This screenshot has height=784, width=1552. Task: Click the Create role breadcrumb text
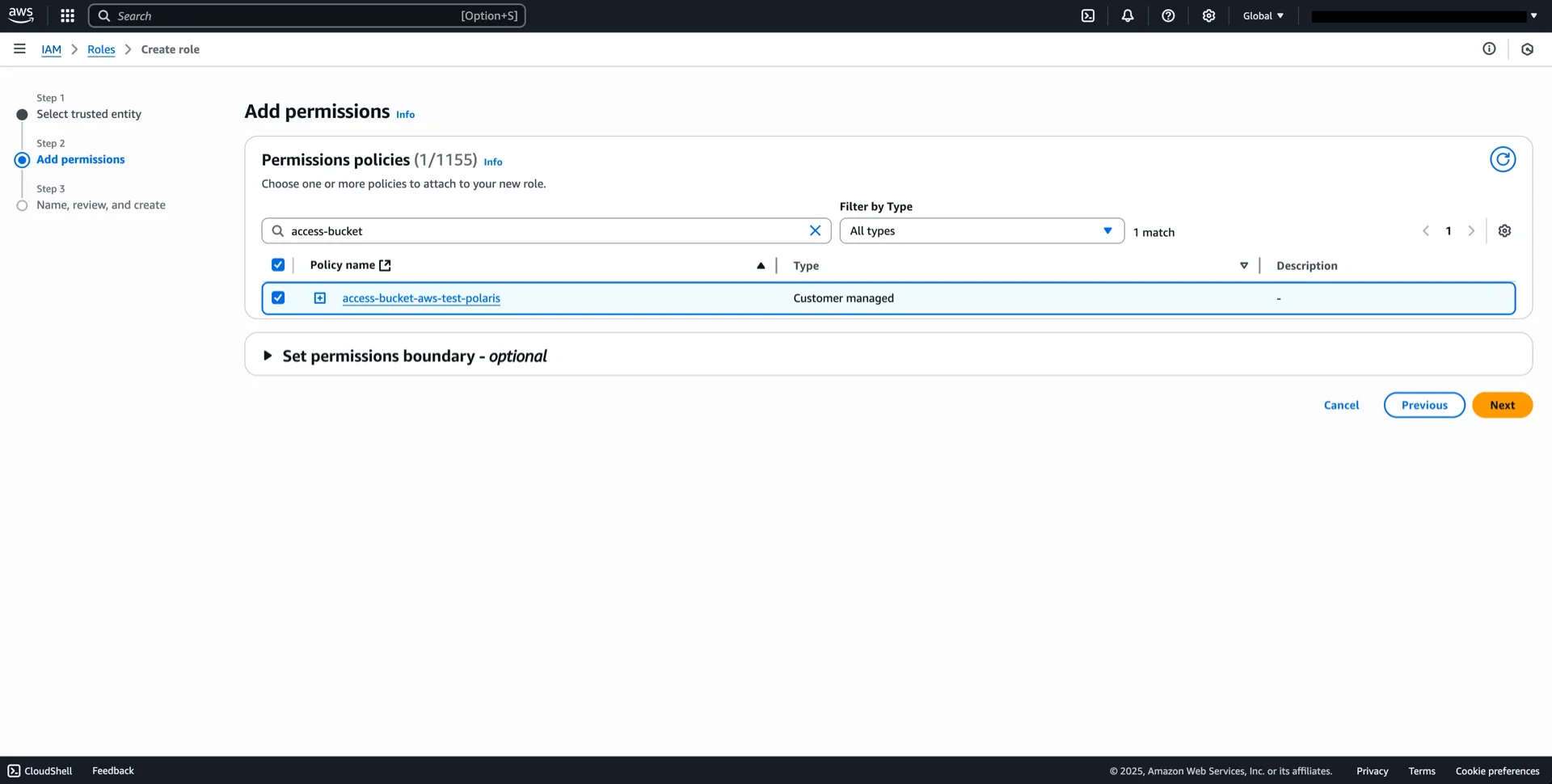click(170, 49)
